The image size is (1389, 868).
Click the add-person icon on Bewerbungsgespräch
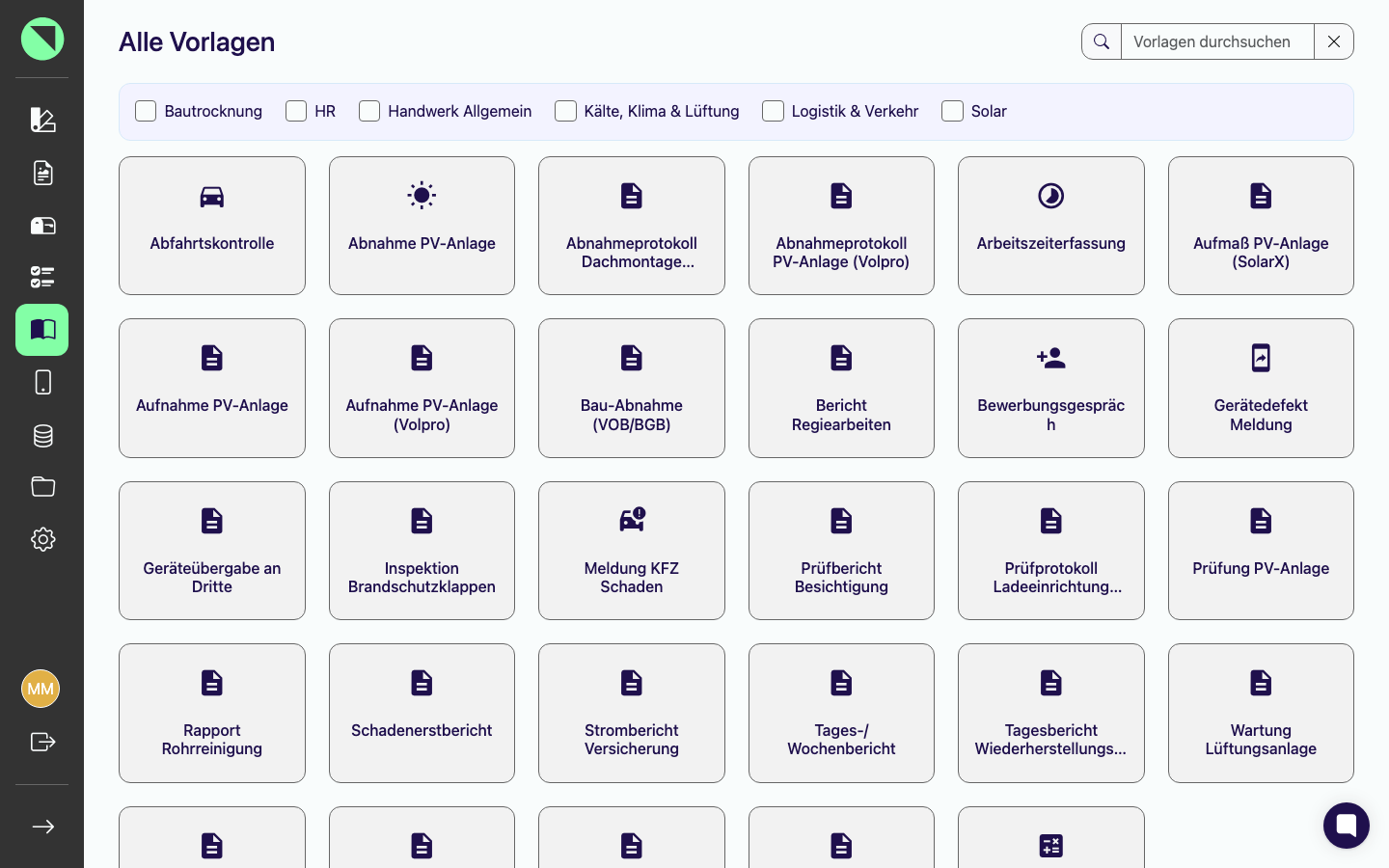click(x=1051, y=358)
